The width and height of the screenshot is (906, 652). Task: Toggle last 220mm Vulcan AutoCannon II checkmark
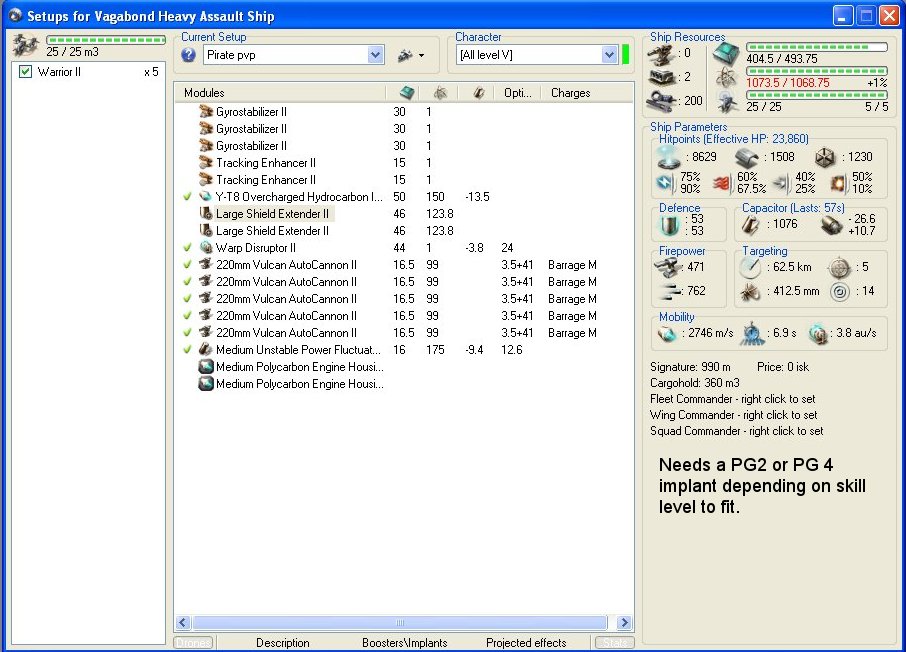pos(187,333)
